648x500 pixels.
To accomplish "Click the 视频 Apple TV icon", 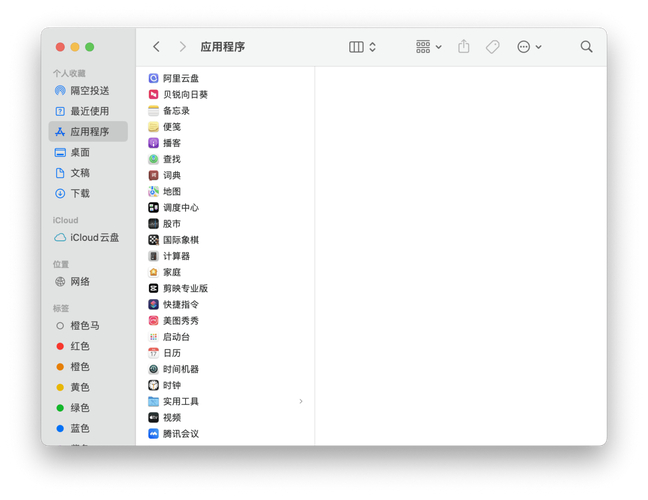I will (153, 417).
